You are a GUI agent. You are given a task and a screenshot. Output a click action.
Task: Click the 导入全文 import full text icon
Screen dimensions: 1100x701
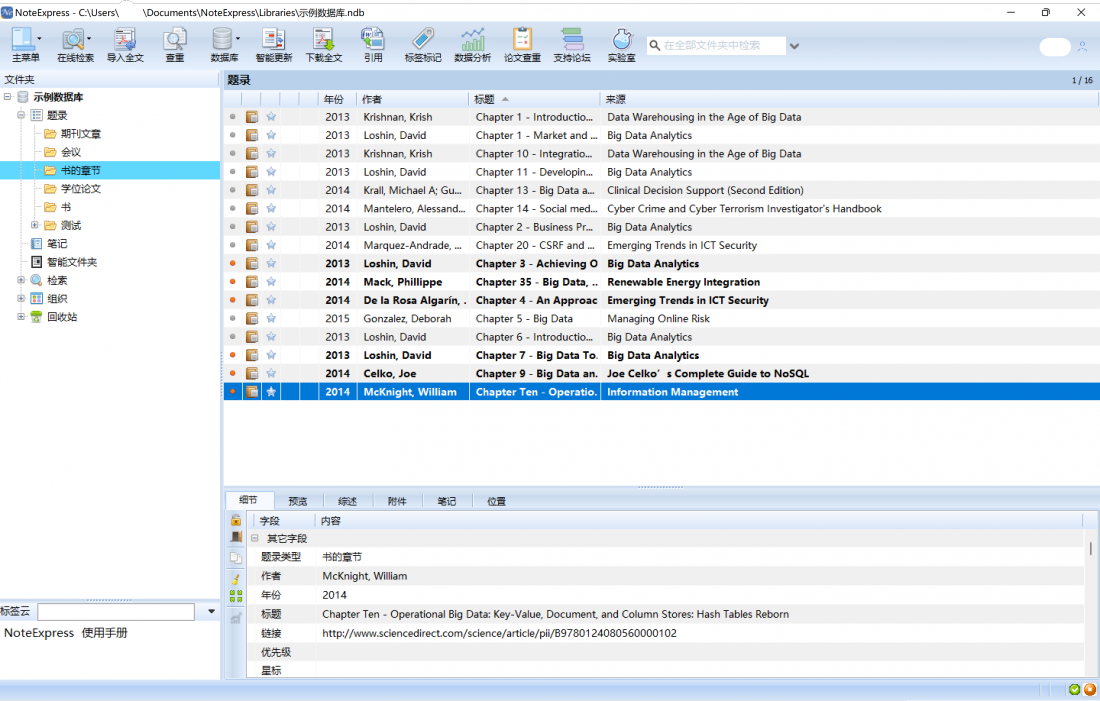(x=125, y=45)
